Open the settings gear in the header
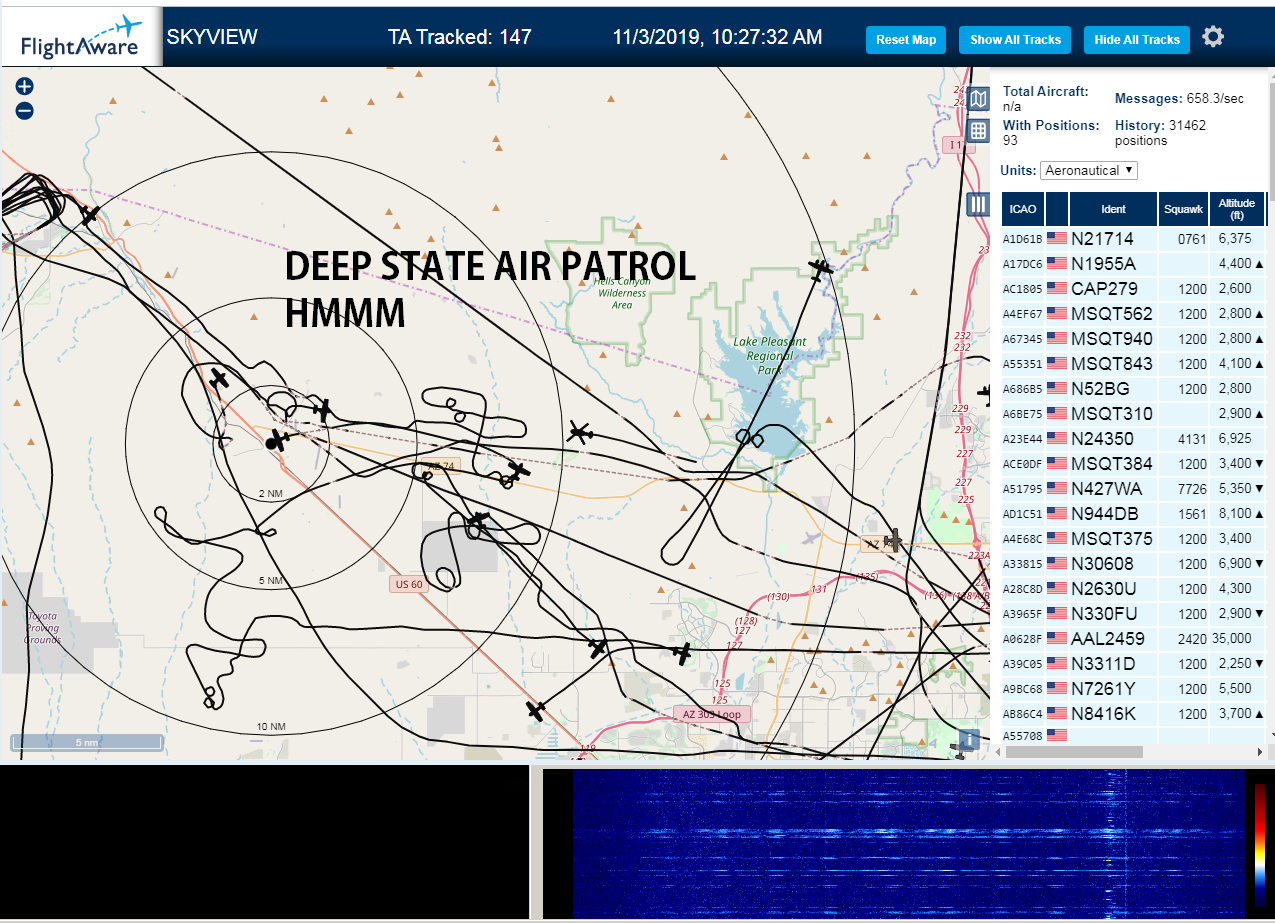This screenshot has height=923, width=1275. coord(1213,37)
